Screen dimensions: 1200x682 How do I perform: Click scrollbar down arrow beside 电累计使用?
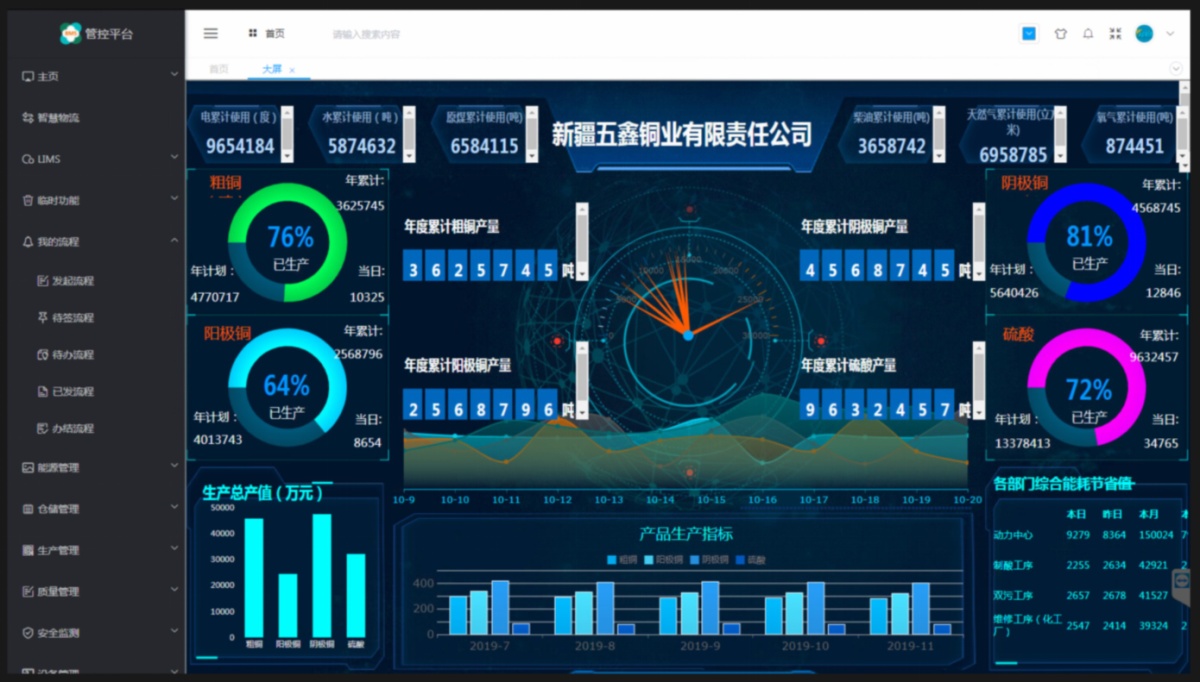287,157
